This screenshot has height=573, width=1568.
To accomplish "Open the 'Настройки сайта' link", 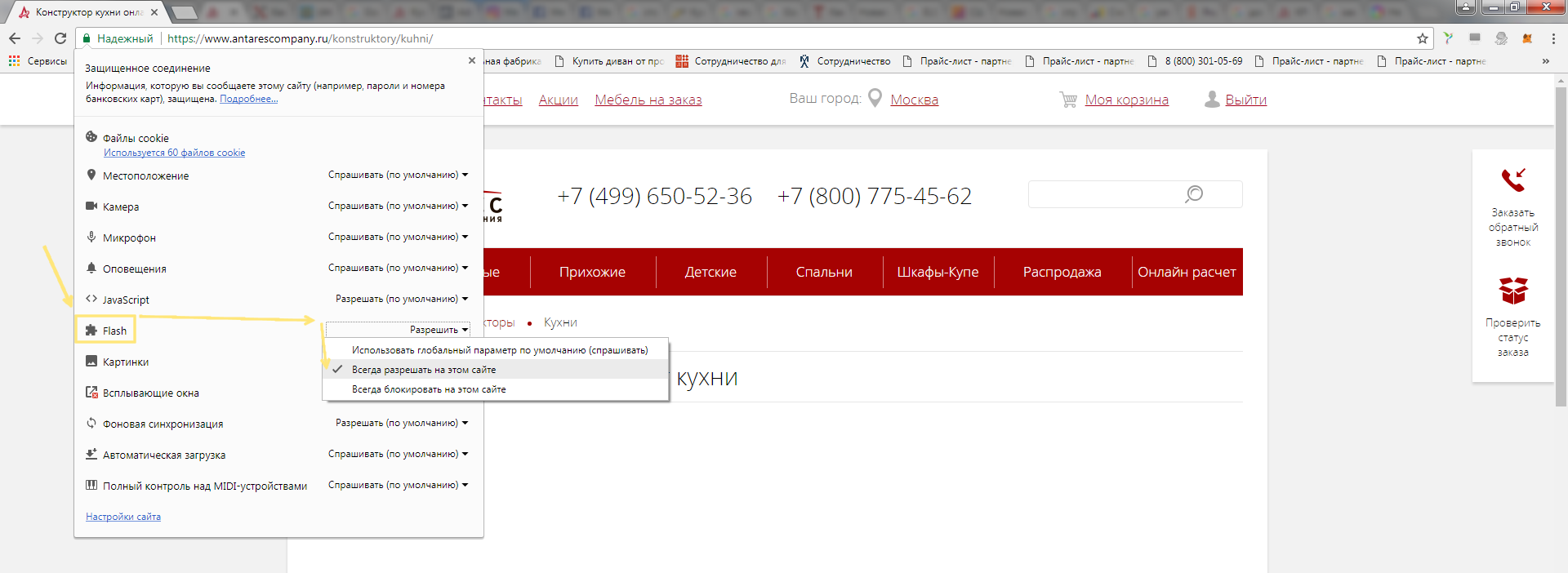I will (x=123, y=517).
